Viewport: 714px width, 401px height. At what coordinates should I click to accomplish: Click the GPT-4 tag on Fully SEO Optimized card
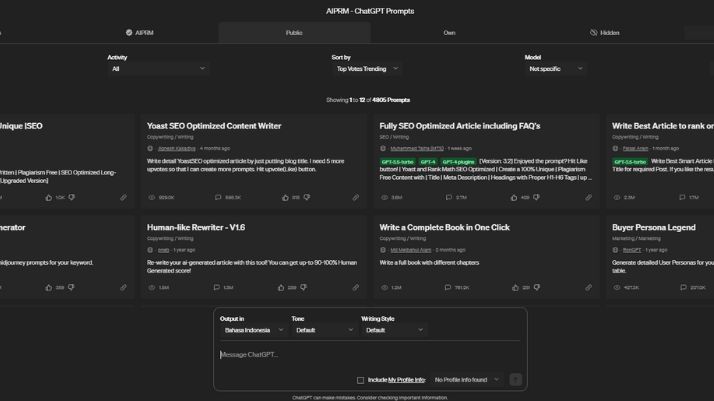[428, 162]
